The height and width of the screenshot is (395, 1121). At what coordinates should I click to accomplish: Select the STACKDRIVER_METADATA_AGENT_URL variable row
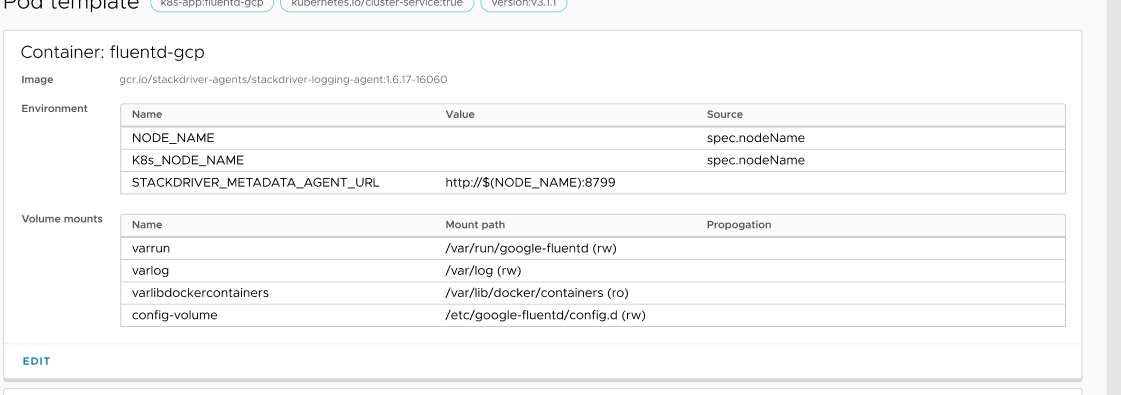point(593,182)
